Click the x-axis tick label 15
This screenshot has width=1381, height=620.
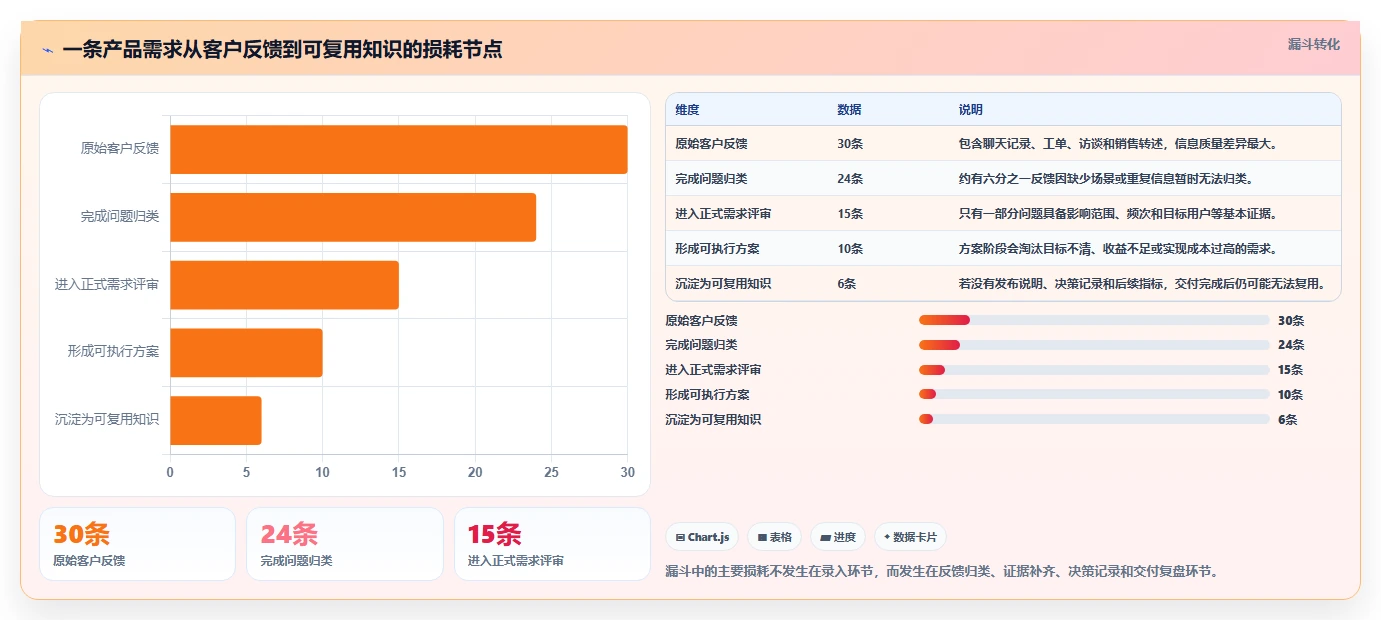tap(399, 472)
